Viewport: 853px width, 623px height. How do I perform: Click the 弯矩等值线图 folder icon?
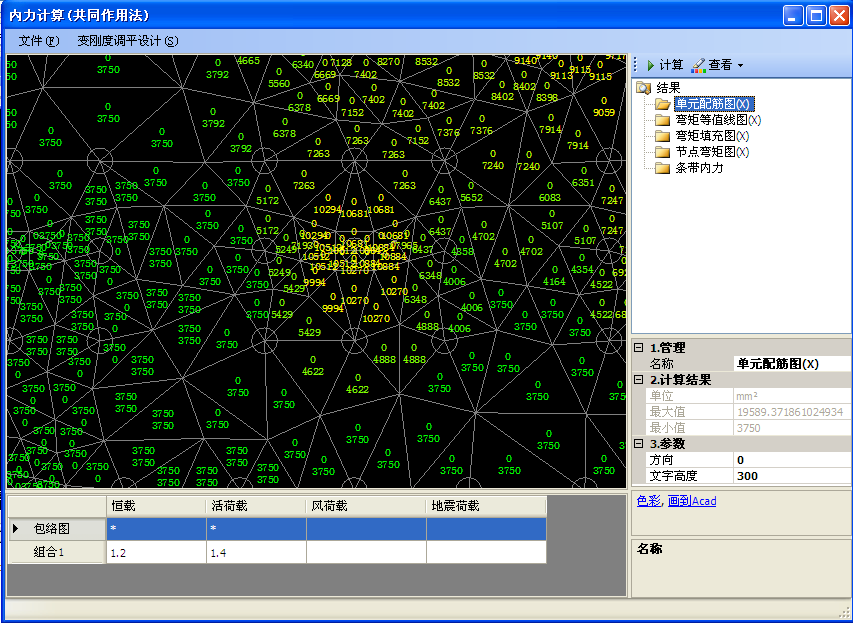click(663, 120)
